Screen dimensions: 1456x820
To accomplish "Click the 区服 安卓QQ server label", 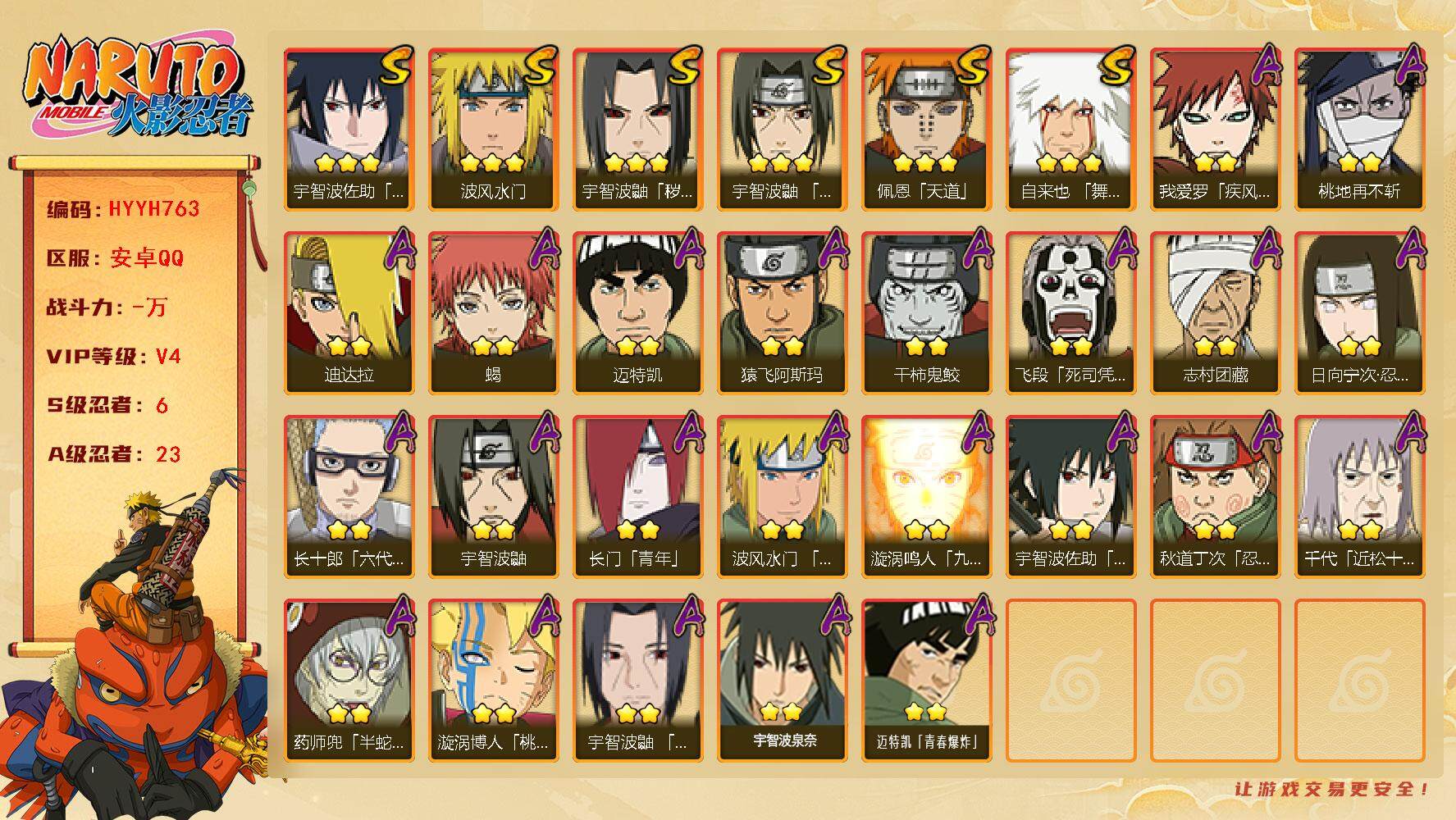I will 115,257.
